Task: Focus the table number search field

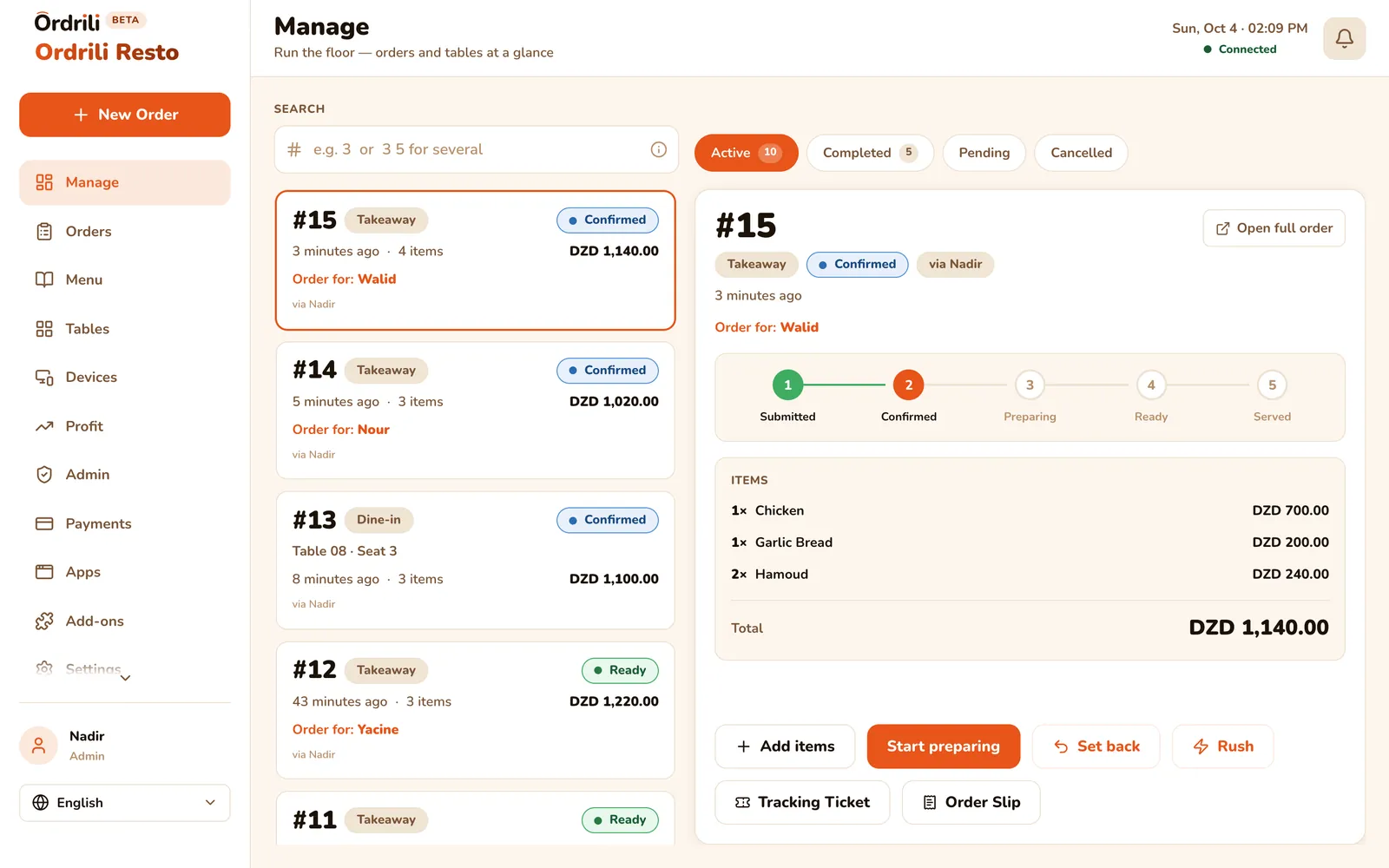Action: (x=476, y=149)
